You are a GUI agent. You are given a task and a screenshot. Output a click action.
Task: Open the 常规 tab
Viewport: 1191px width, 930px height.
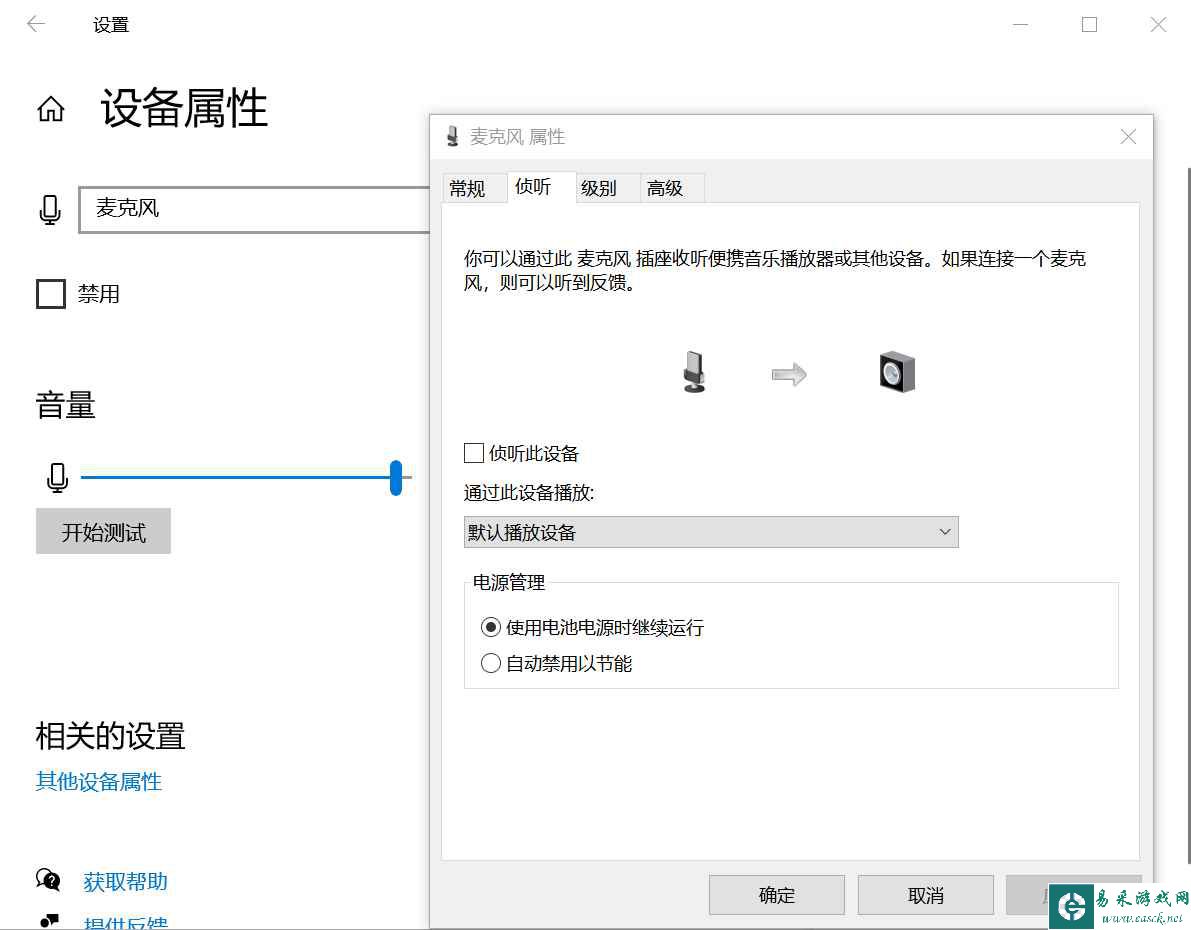(x=467, y=188)
